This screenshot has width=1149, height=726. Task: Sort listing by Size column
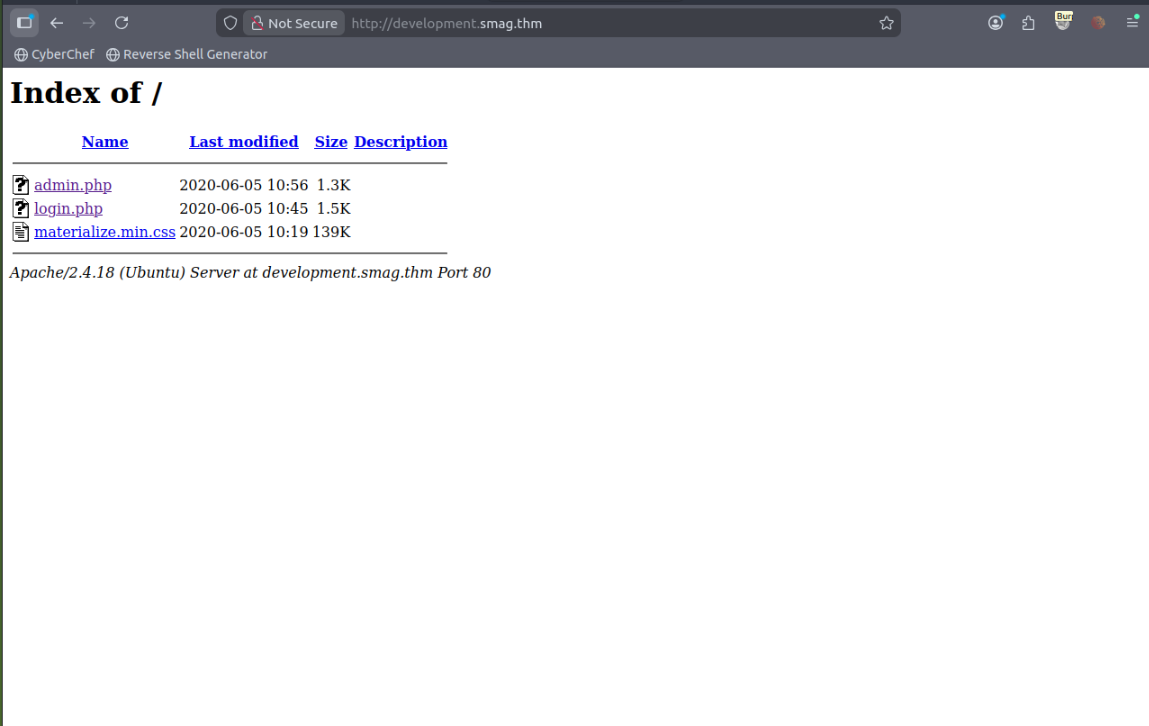coord(331,142)
